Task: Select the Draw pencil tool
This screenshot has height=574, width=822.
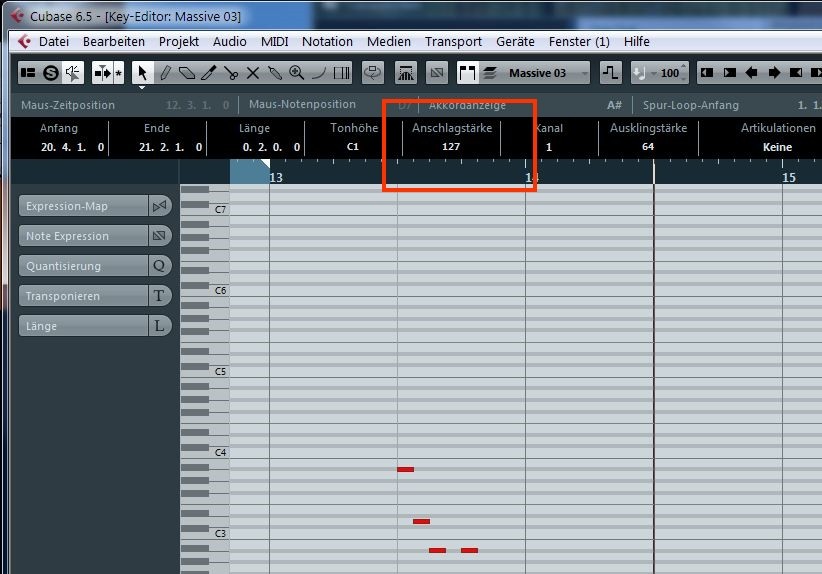Action: [165, 73]
